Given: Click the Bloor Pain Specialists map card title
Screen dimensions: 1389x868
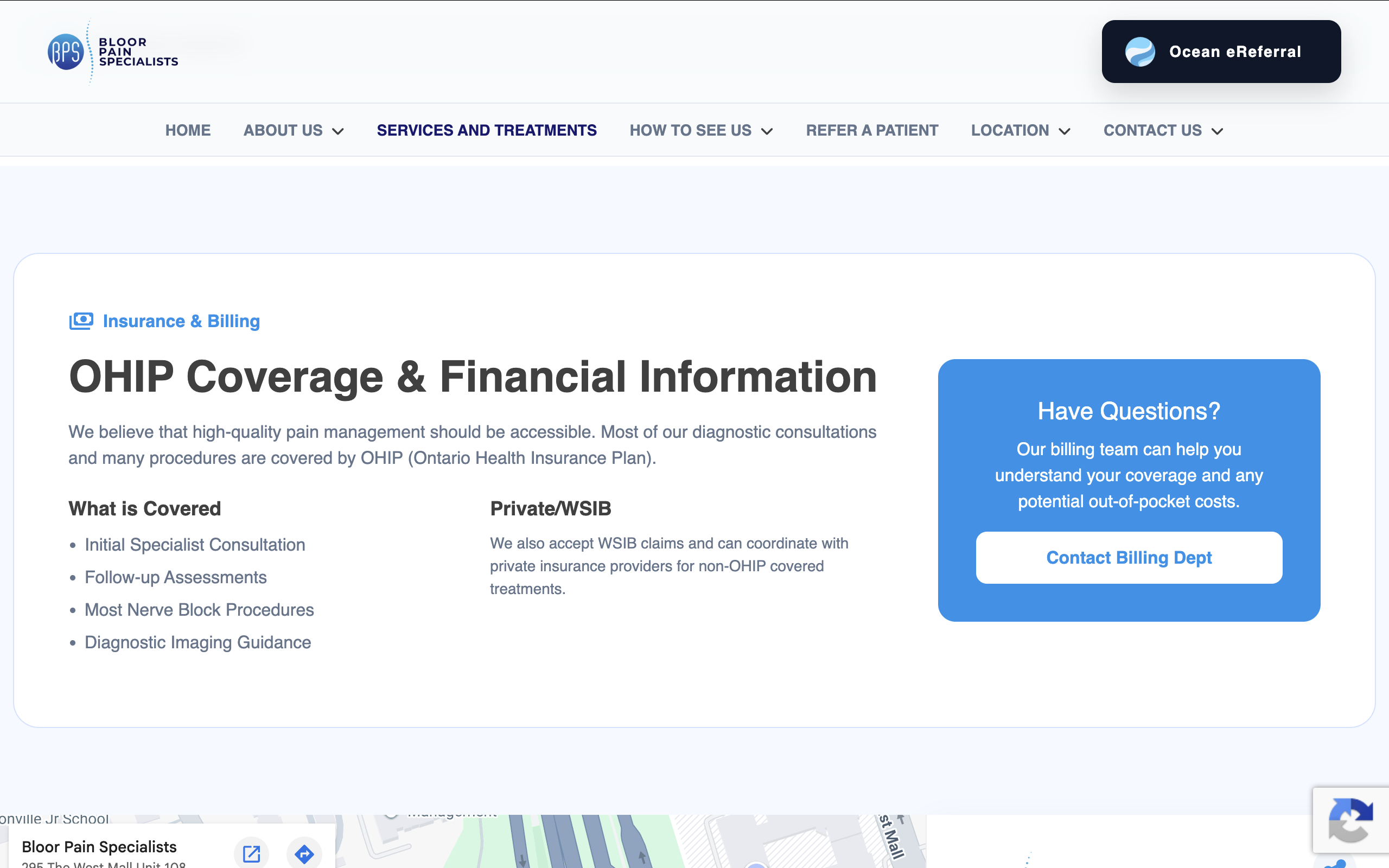Looking at the screenshot, I should pos(99,847).
